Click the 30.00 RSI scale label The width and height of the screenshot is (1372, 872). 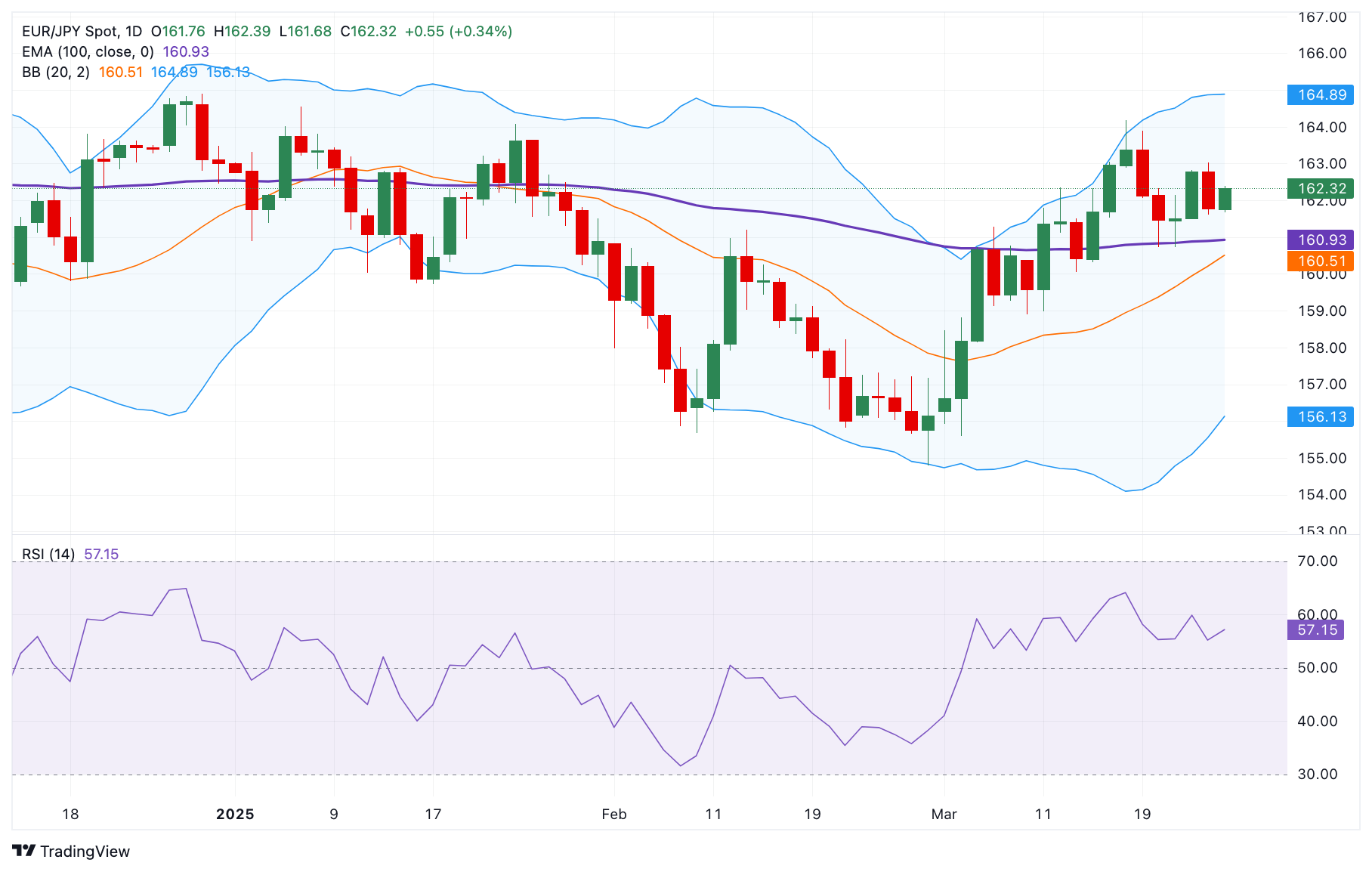tap(1317, 775)
